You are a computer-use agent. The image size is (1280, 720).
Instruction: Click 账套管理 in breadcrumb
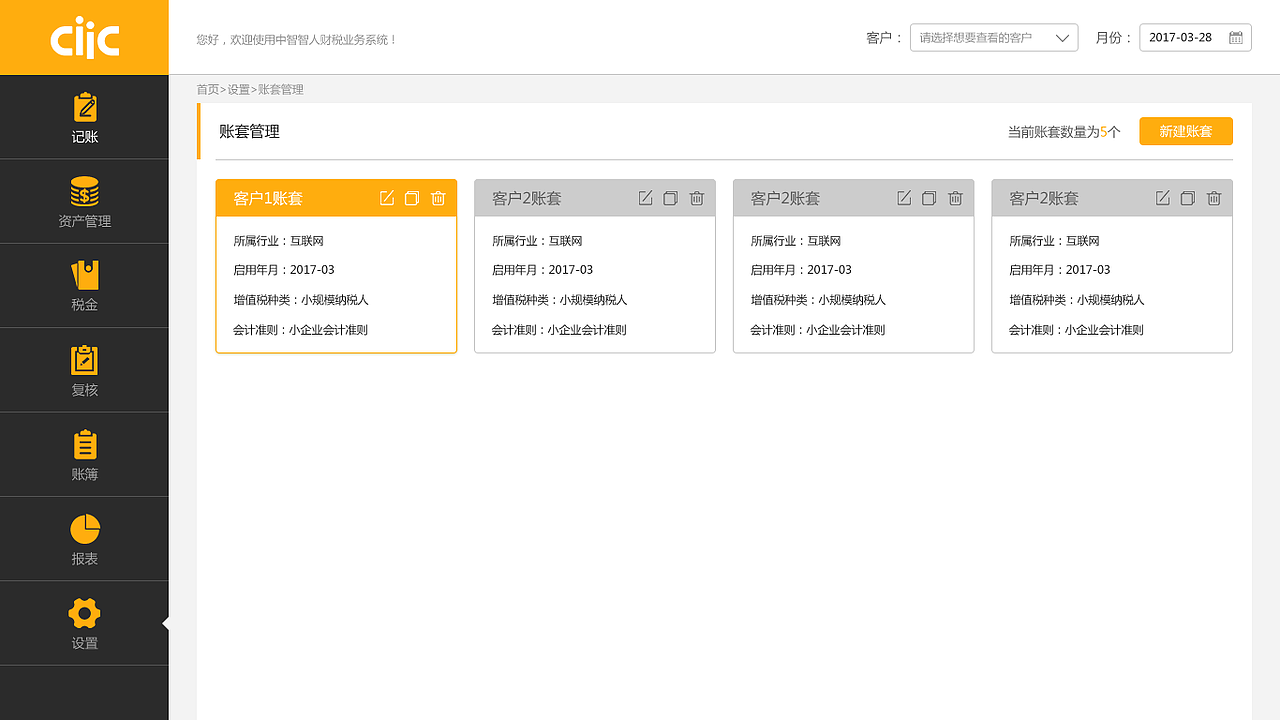point(281,90)
